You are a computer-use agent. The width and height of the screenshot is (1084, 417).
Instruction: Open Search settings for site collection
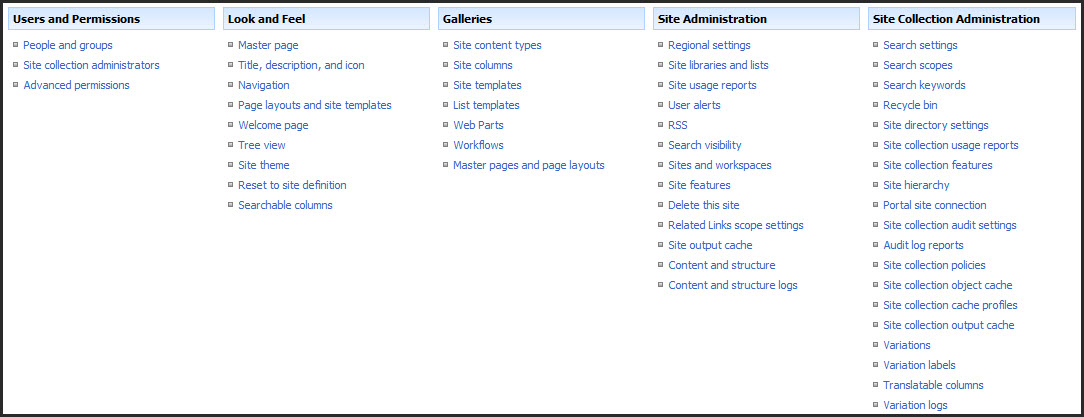pos(920,45)
